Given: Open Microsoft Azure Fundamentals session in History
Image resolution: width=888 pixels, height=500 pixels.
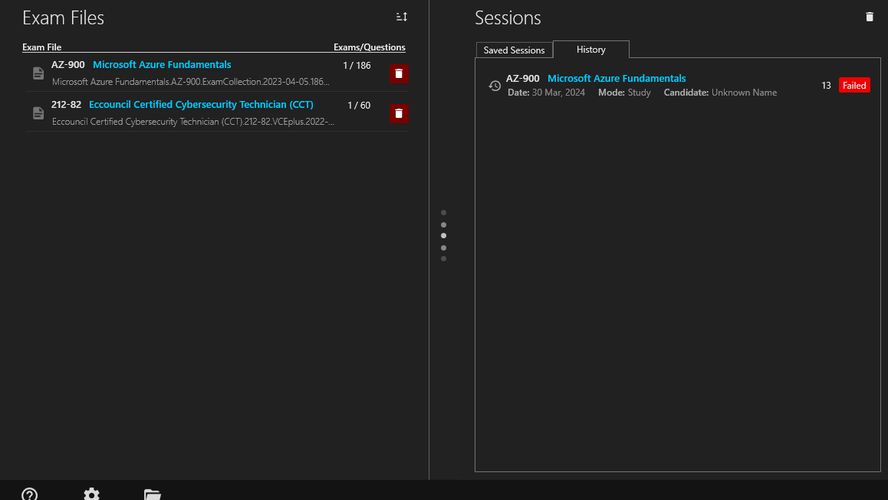Looking at the screenshot, I should tap(616, 79).
